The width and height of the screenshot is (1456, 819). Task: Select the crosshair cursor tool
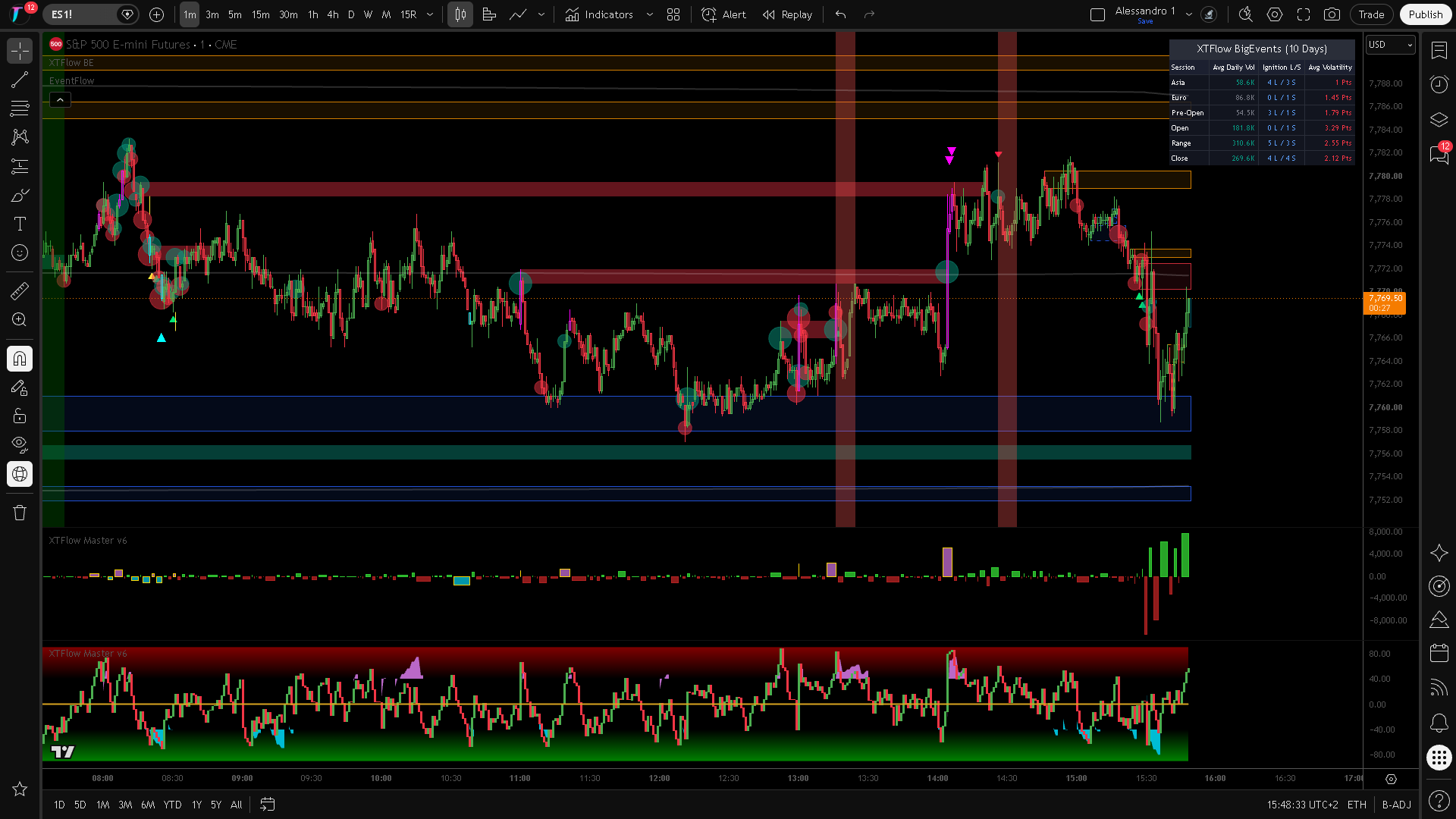click(x=20, y=51)
